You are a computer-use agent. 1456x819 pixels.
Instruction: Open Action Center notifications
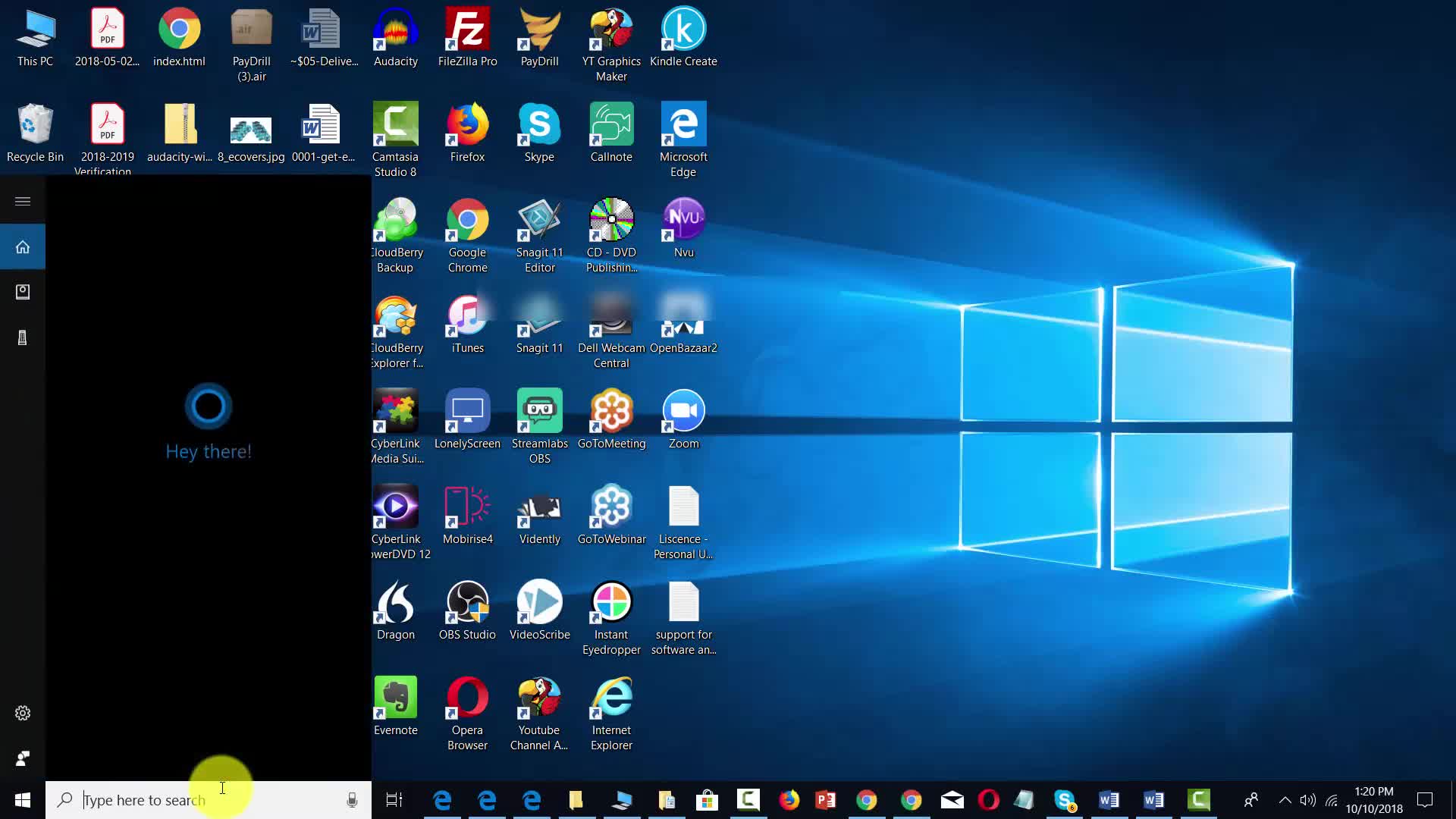tap(1425, 800)
